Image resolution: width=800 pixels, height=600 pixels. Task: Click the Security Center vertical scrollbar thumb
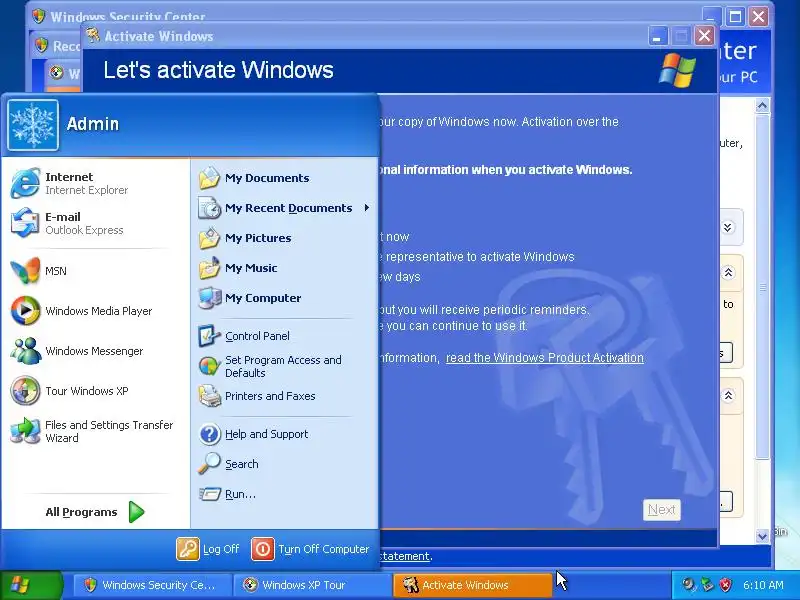click(x=762, y=287)
